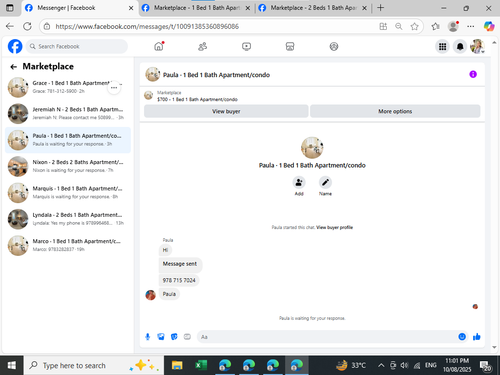The width and height of the screenshot is (500, 375).
Task: Open the volume control in tray
Action: (404, 366)
